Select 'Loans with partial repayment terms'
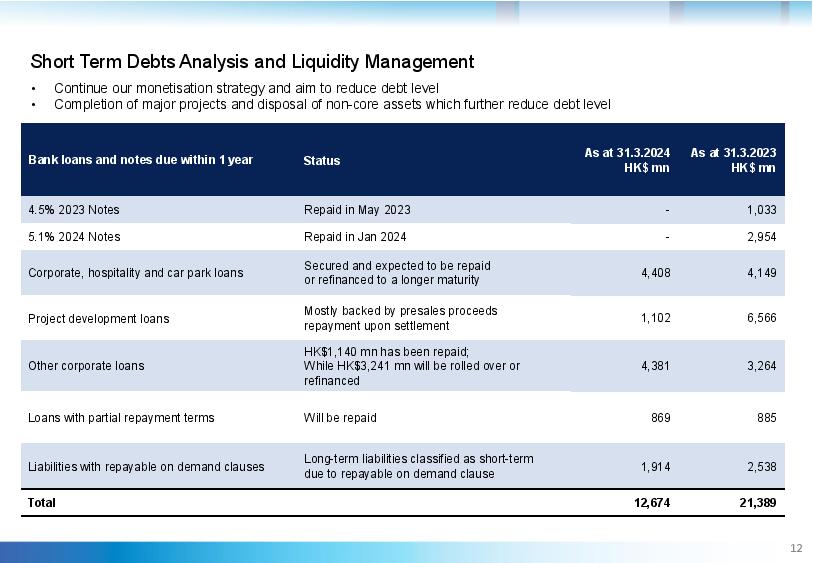Viewport: 813px width, 563px height. point(121,418)
